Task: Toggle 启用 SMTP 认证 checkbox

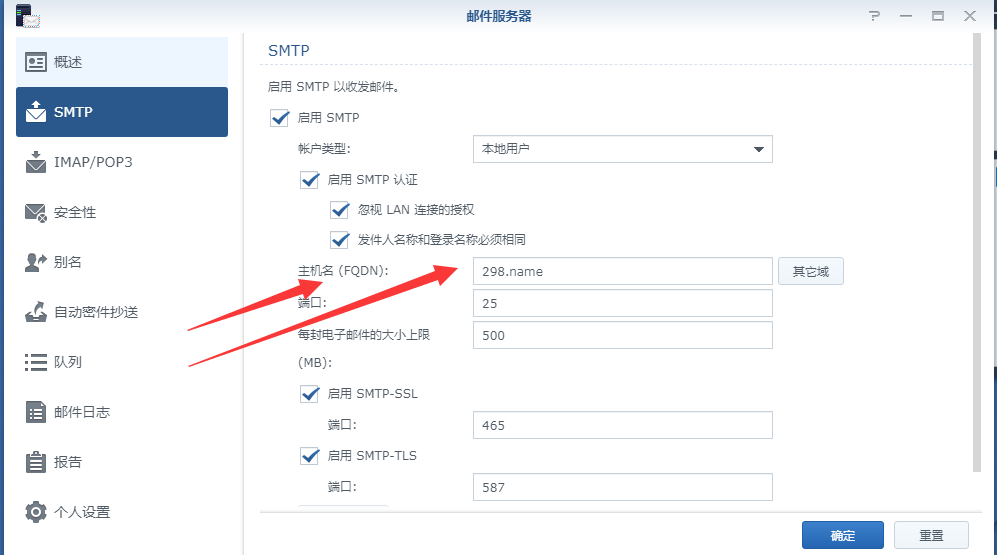Action: (x=310, y=180)
